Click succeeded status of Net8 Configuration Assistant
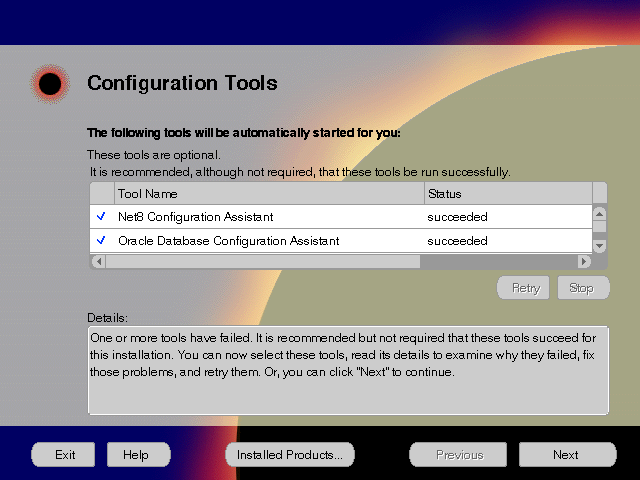This screenshot has width=640, height=480. coord(457,217)
